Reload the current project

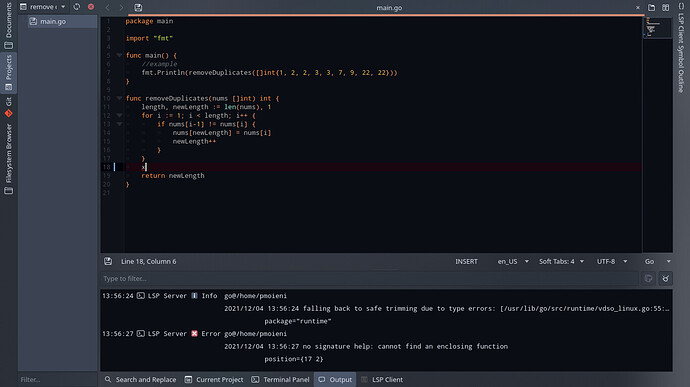pos(77,7)
